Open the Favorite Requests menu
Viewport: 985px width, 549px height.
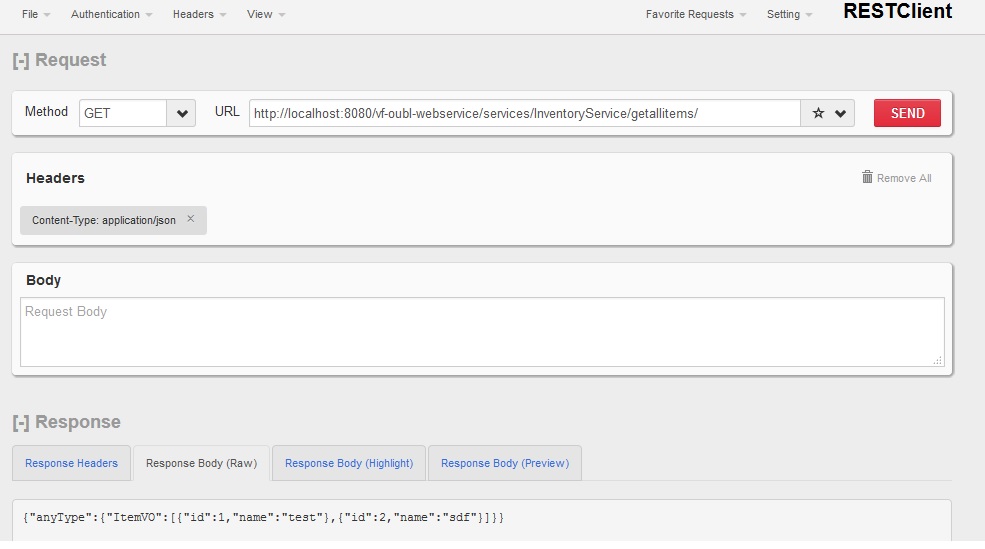[695, 15]
